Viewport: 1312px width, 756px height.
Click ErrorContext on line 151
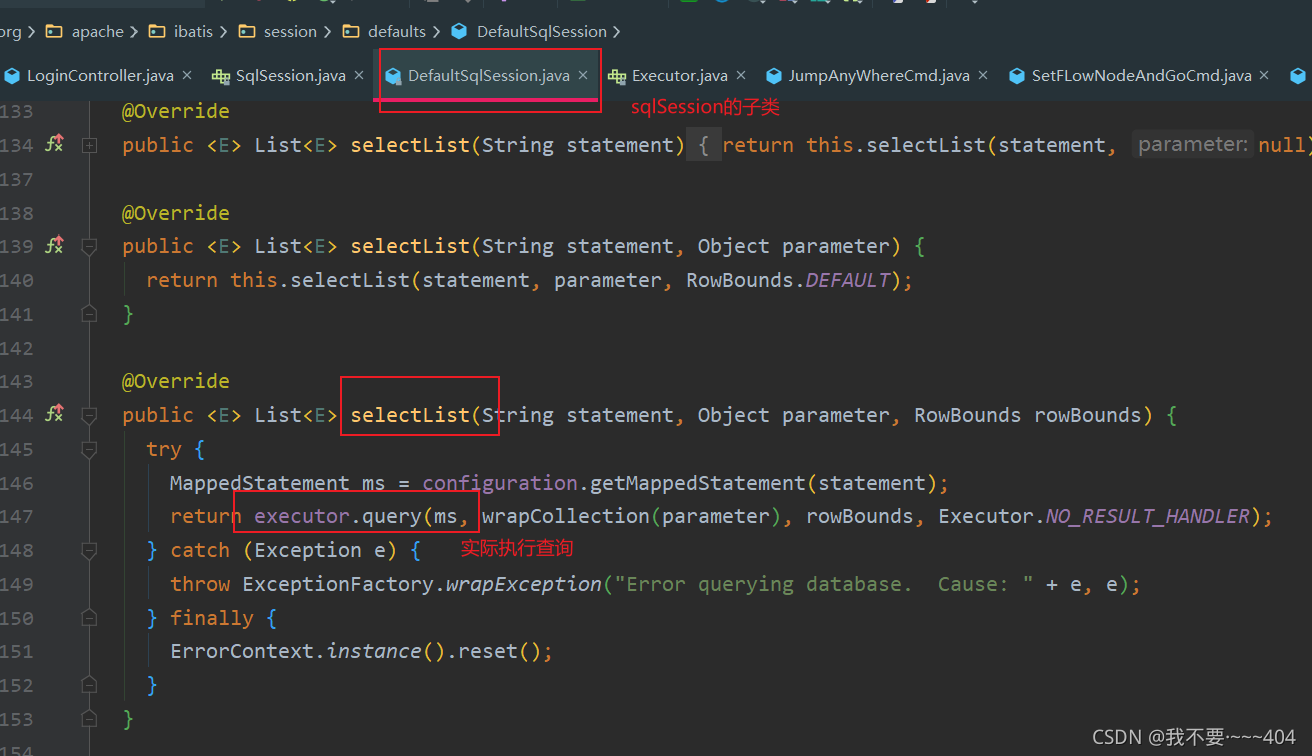tap(242, 651)
